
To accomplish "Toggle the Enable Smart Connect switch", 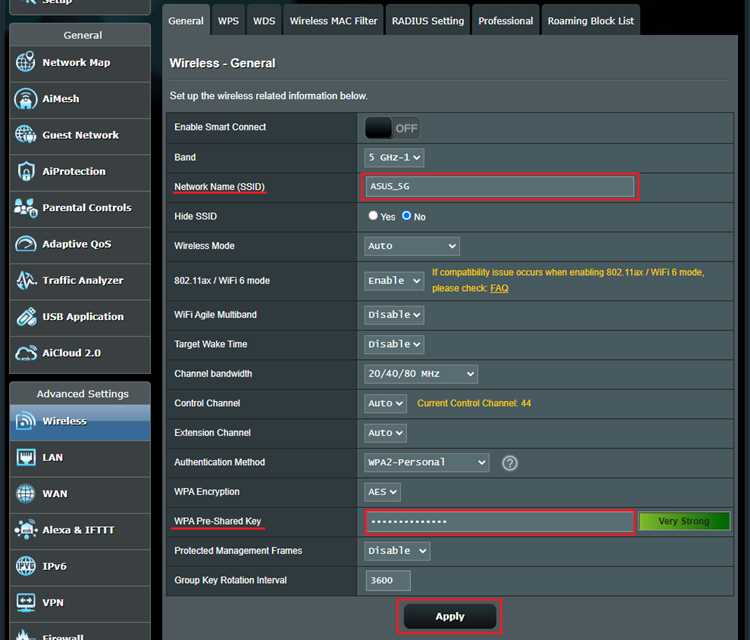I will tap(392, 128).
